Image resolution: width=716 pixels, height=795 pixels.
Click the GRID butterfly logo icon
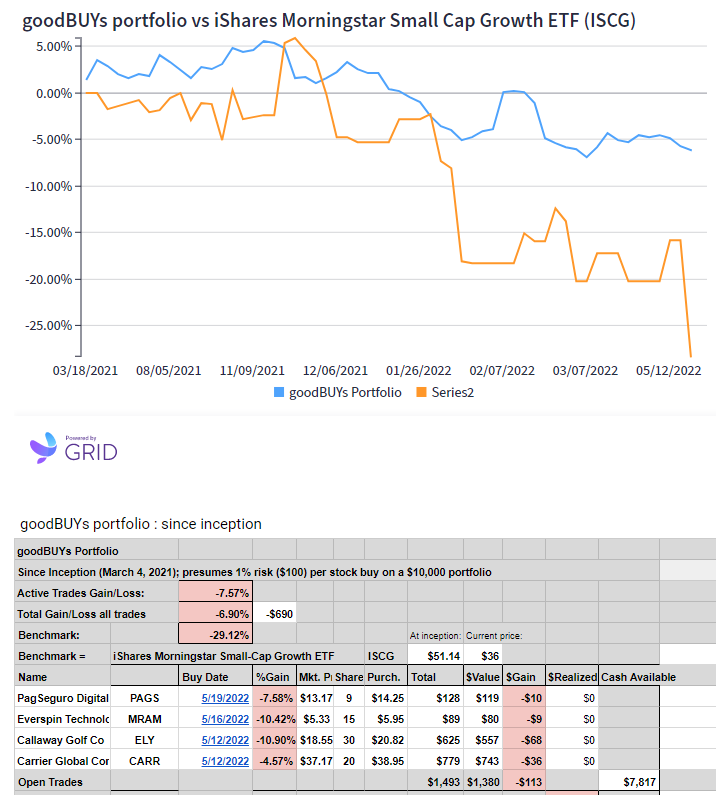pos(43,448)
